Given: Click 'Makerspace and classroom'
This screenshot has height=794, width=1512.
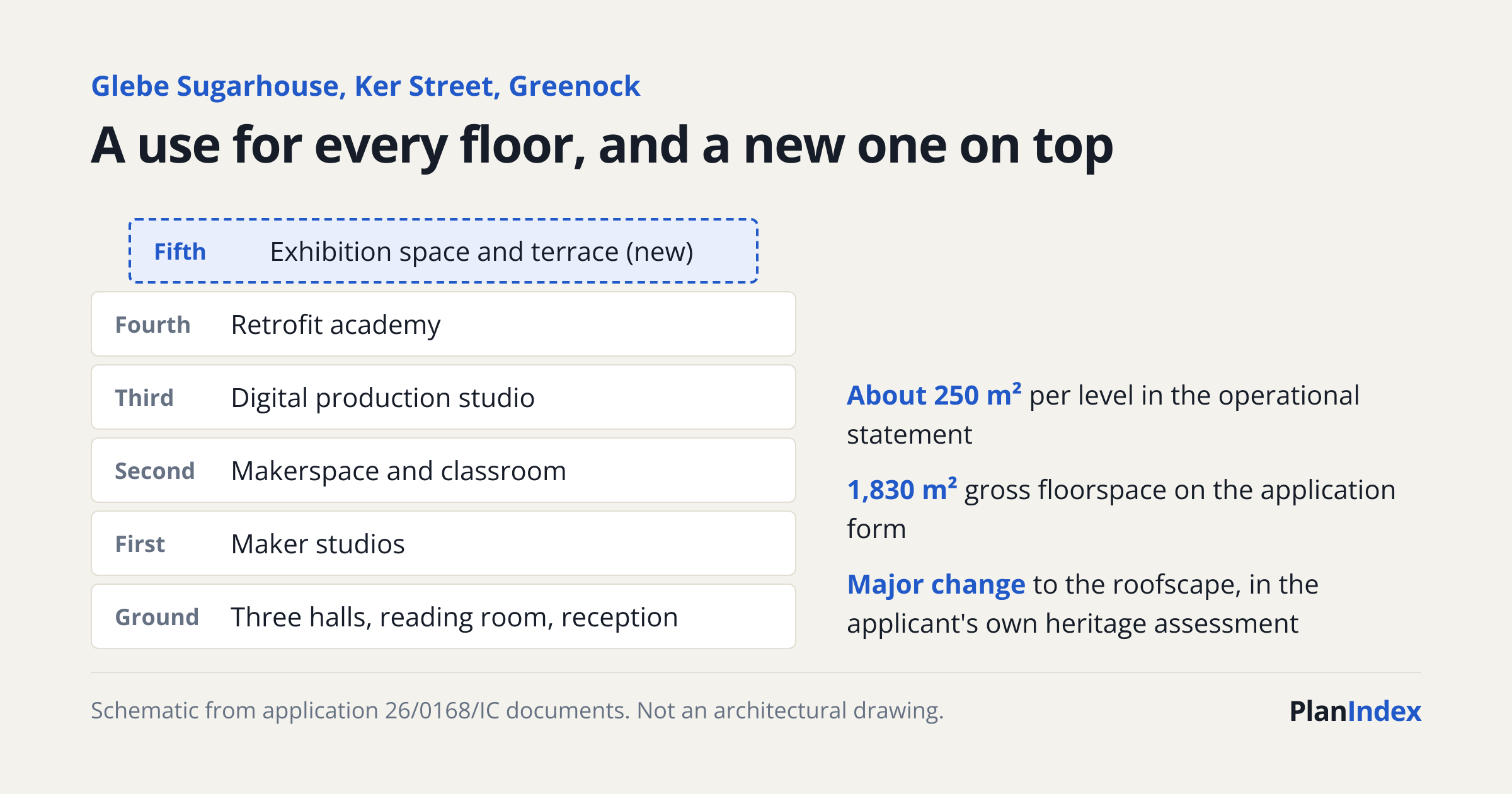Looking at the screenshot, I should pyautogui.click(x=399, y=471).
